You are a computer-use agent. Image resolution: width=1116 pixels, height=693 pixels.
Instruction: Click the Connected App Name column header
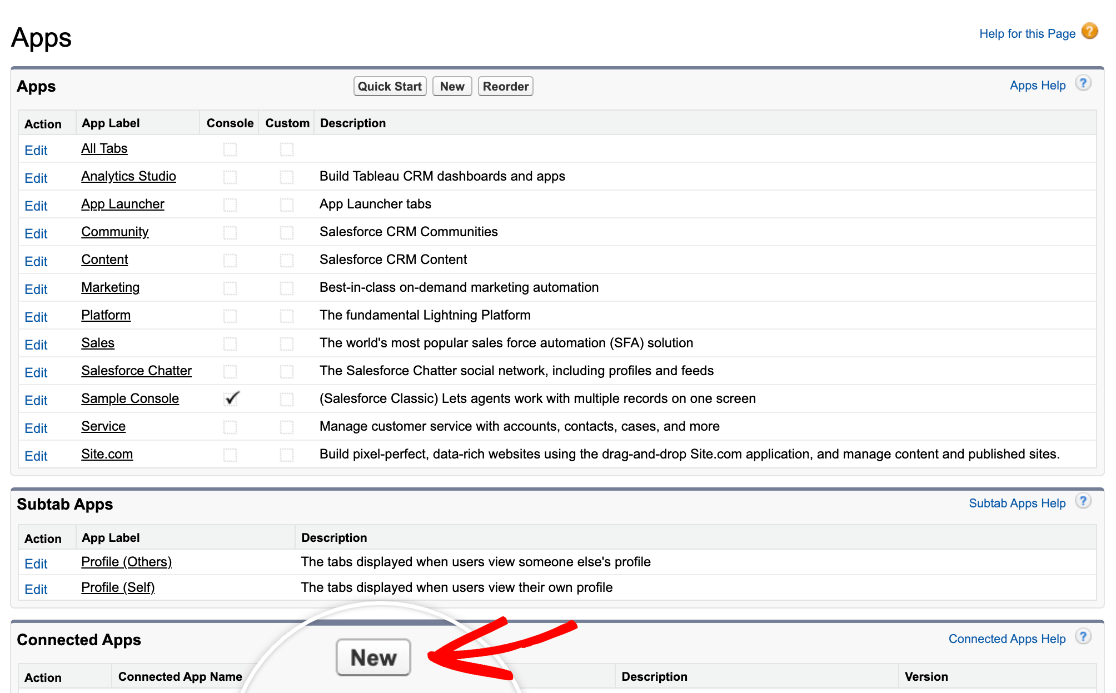pos(180,677)
